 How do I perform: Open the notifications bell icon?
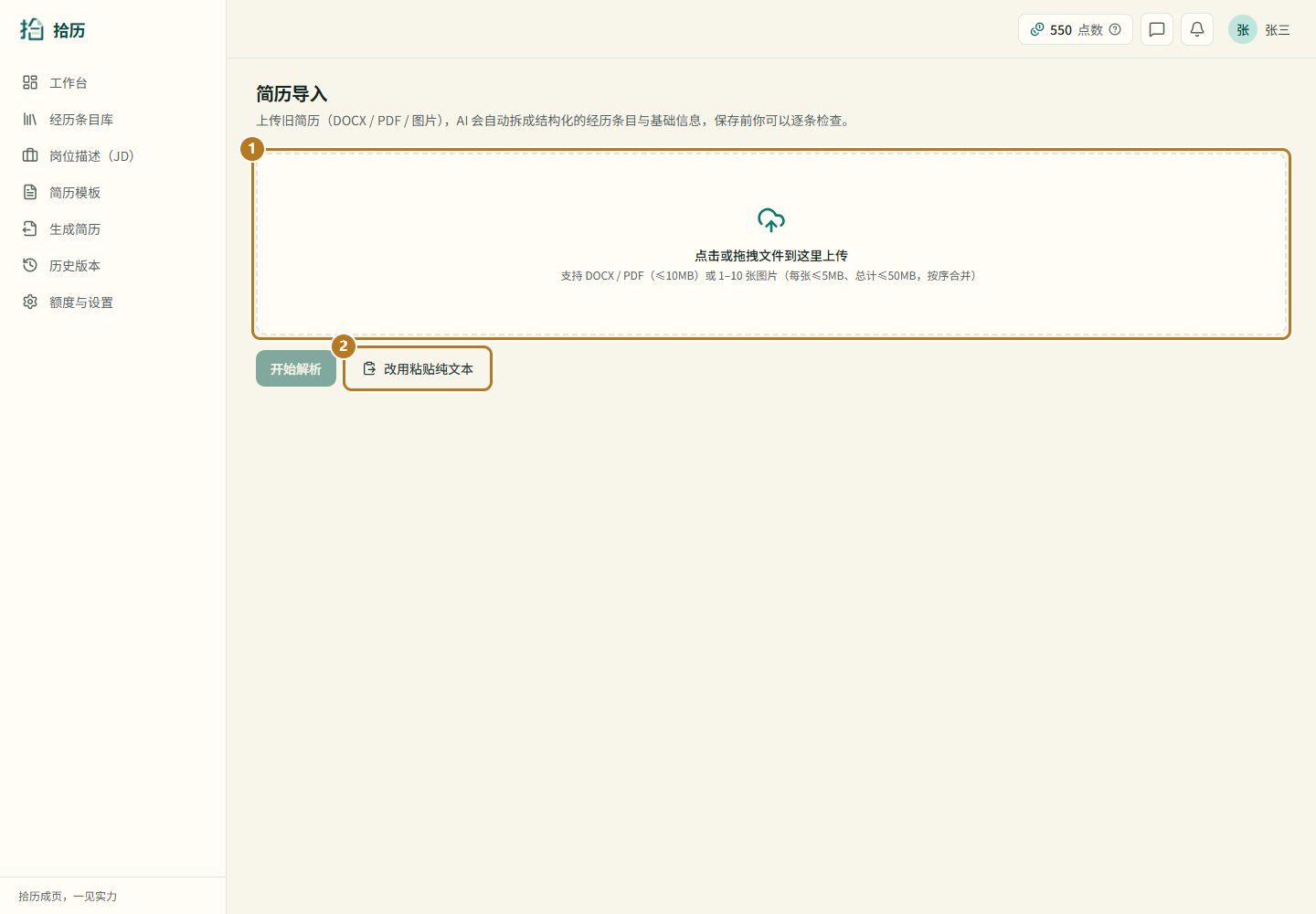[1197, 29]
